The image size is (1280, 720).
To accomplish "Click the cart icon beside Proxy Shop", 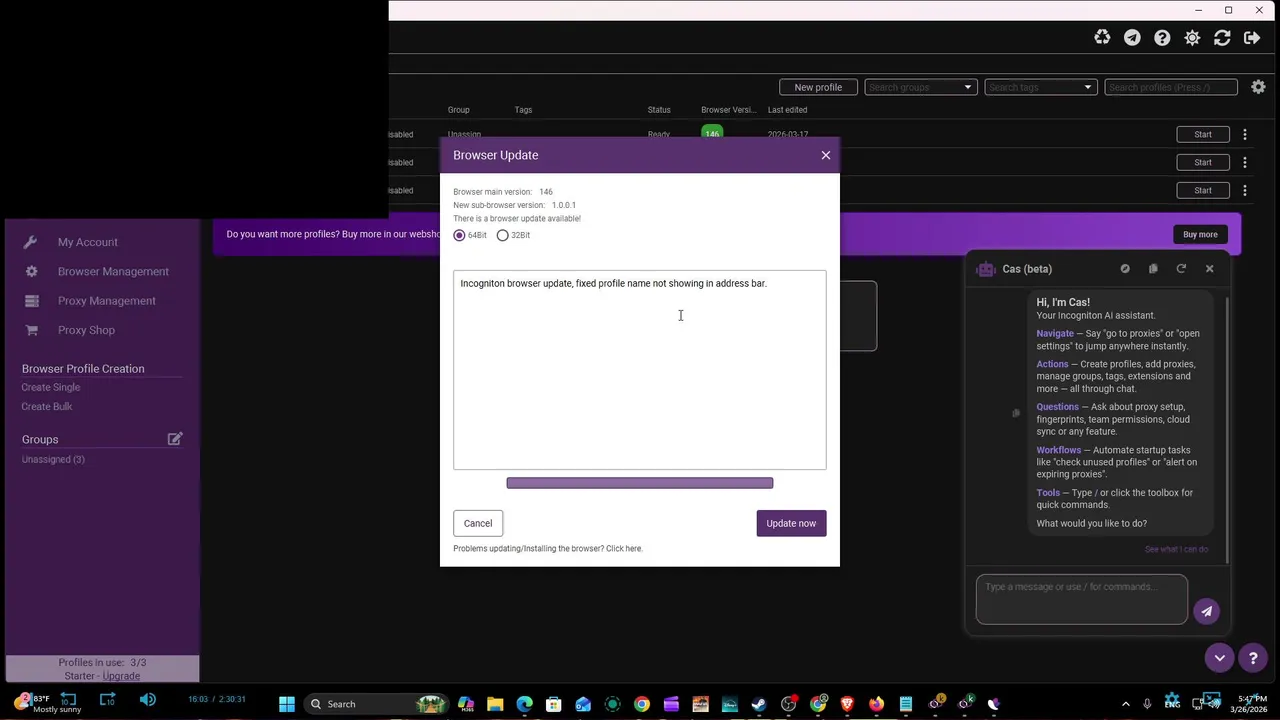I will tap(31, 330).
